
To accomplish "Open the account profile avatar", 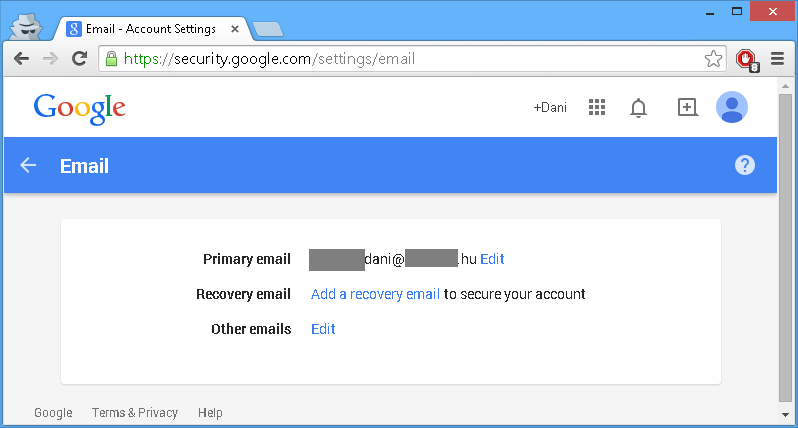I will coord(732,107).
